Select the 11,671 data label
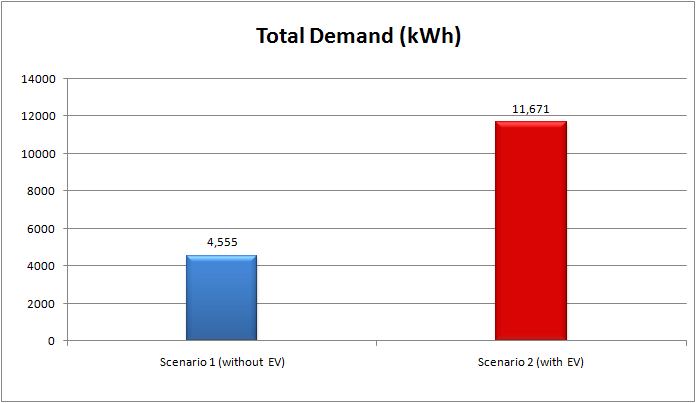 coord(531,108)
